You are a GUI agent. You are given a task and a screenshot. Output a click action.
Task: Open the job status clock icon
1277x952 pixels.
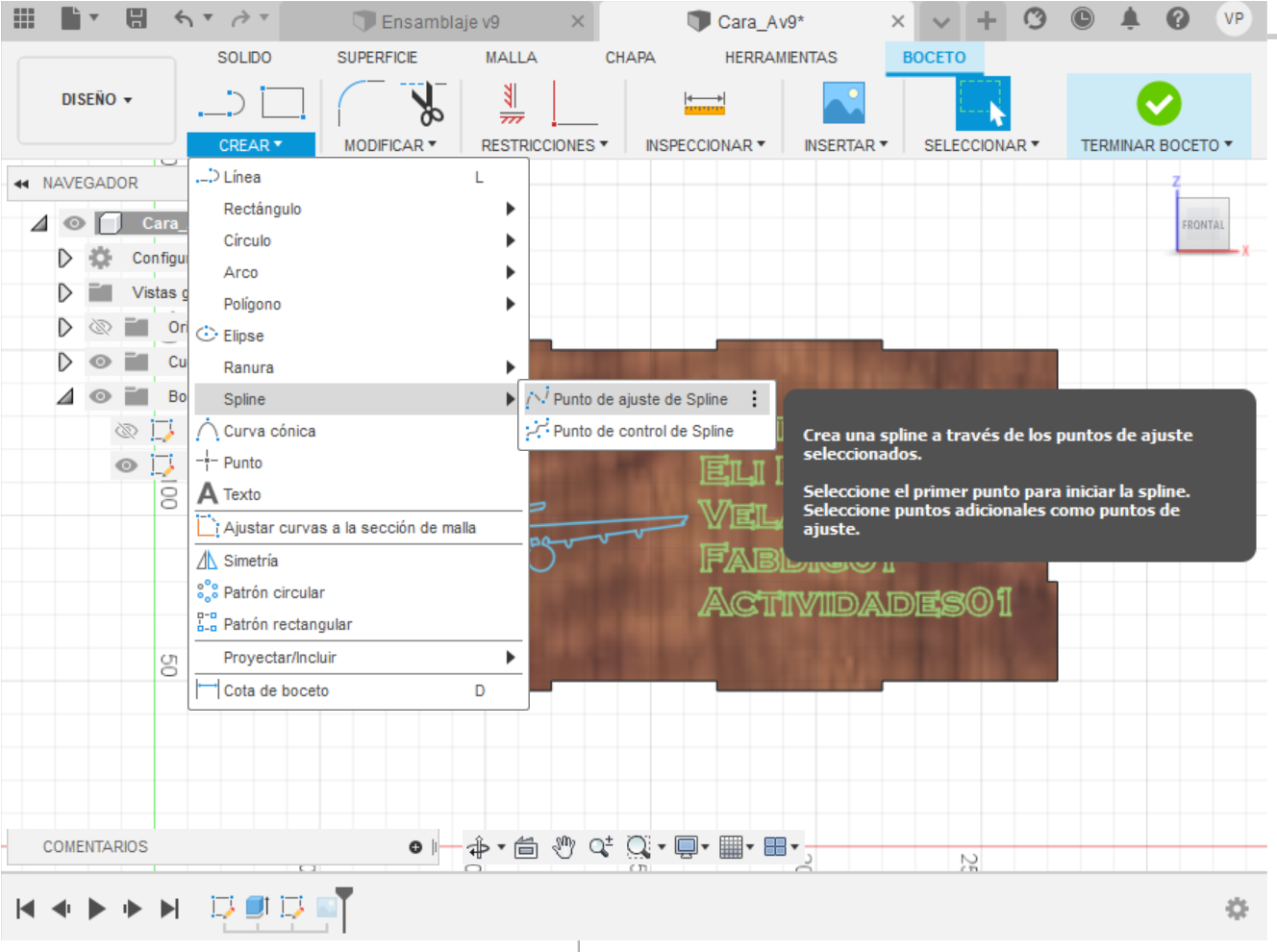click(x=1082, y=18)
